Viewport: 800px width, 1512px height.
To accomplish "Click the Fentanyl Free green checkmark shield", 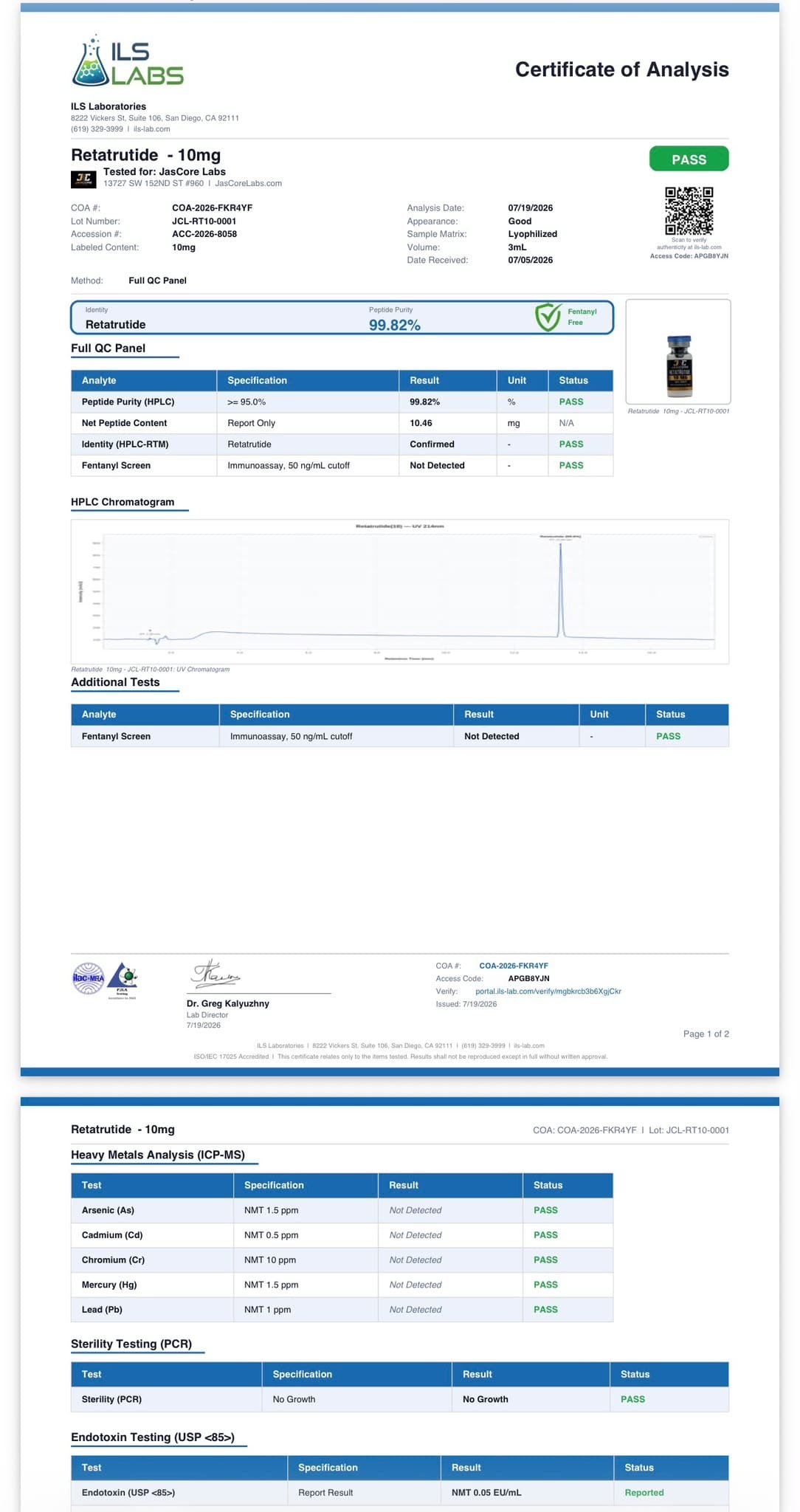I will pyautogui.click(x=548, y=317).
